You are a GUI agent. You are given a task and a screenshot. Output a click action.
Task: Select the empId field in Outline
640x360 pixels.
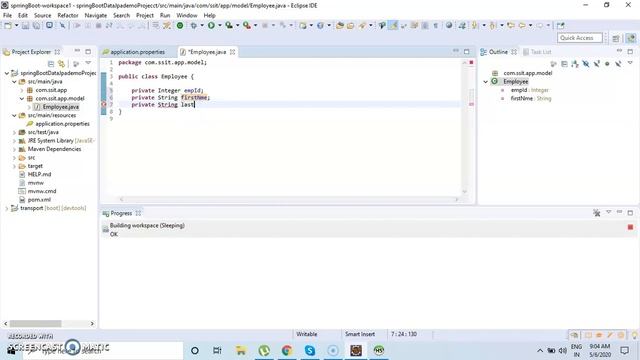pyautogui.click(x=529, y=90)
